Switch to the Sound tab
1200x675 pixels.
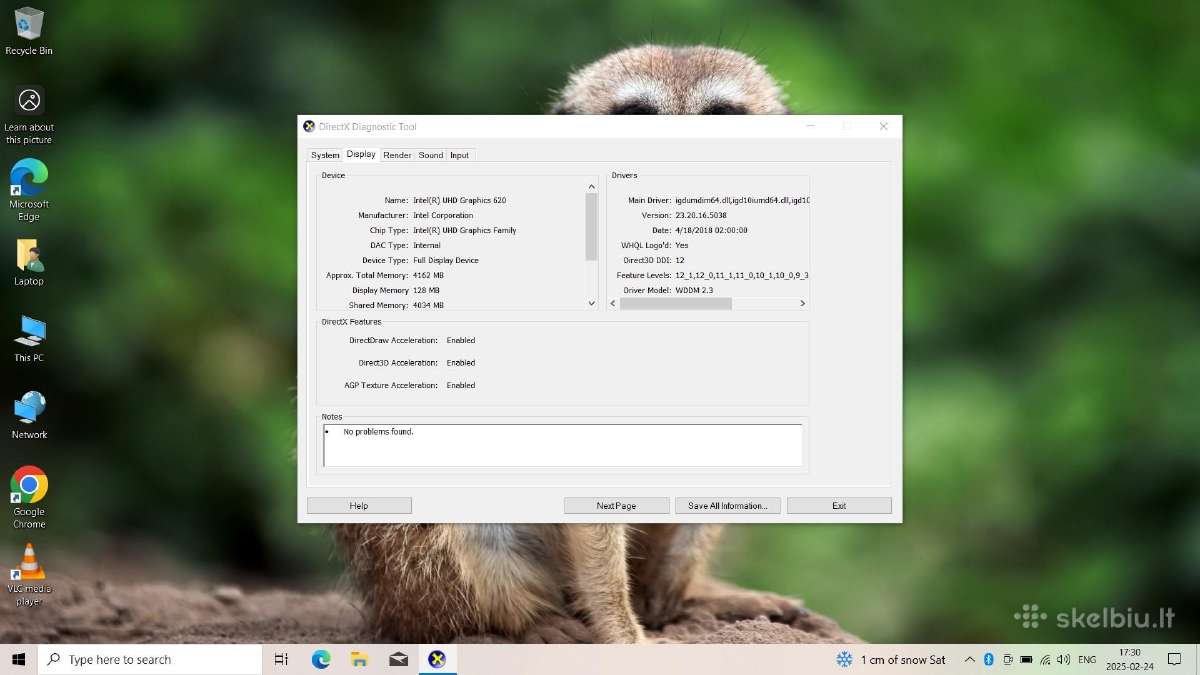pyautogui.click(x=431, y=155)
